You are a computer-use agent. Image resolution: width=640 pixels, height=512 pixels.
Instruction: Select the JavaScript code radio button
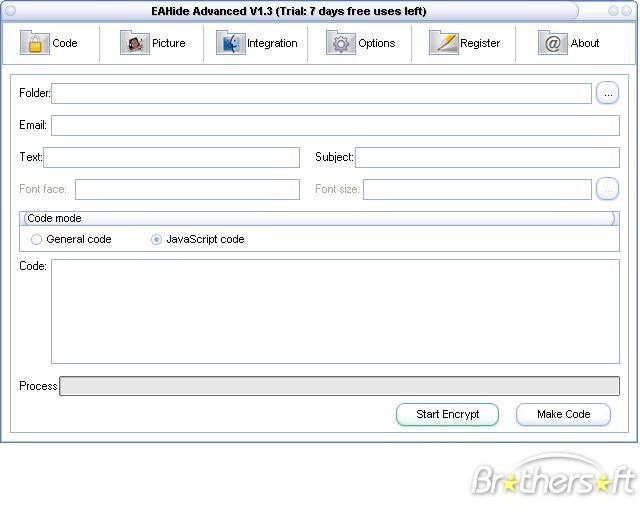[156, 239]
